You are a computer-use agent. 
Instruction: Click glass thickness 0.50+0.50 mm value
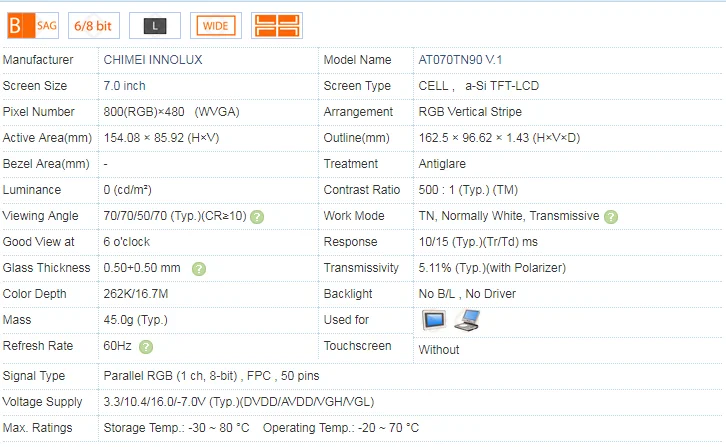[x=142, y=268]
